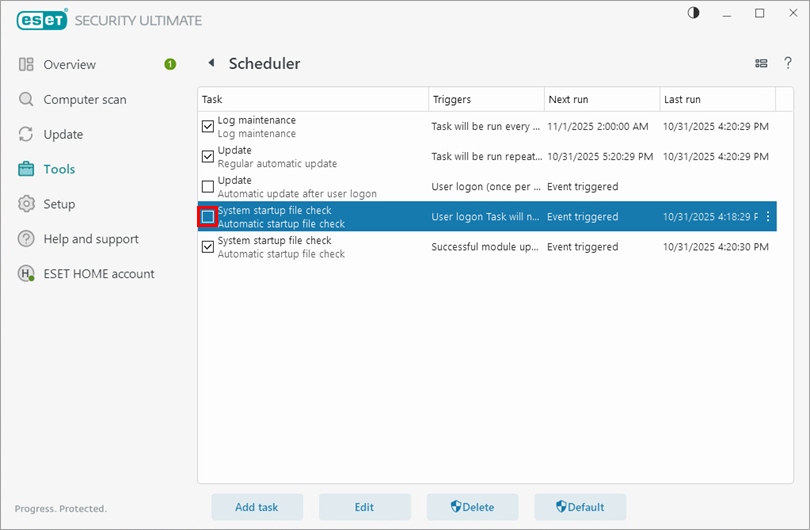
Task: Uncheck the Regular automatic update task
Action: pyautogui.click(x=208, y=156)
